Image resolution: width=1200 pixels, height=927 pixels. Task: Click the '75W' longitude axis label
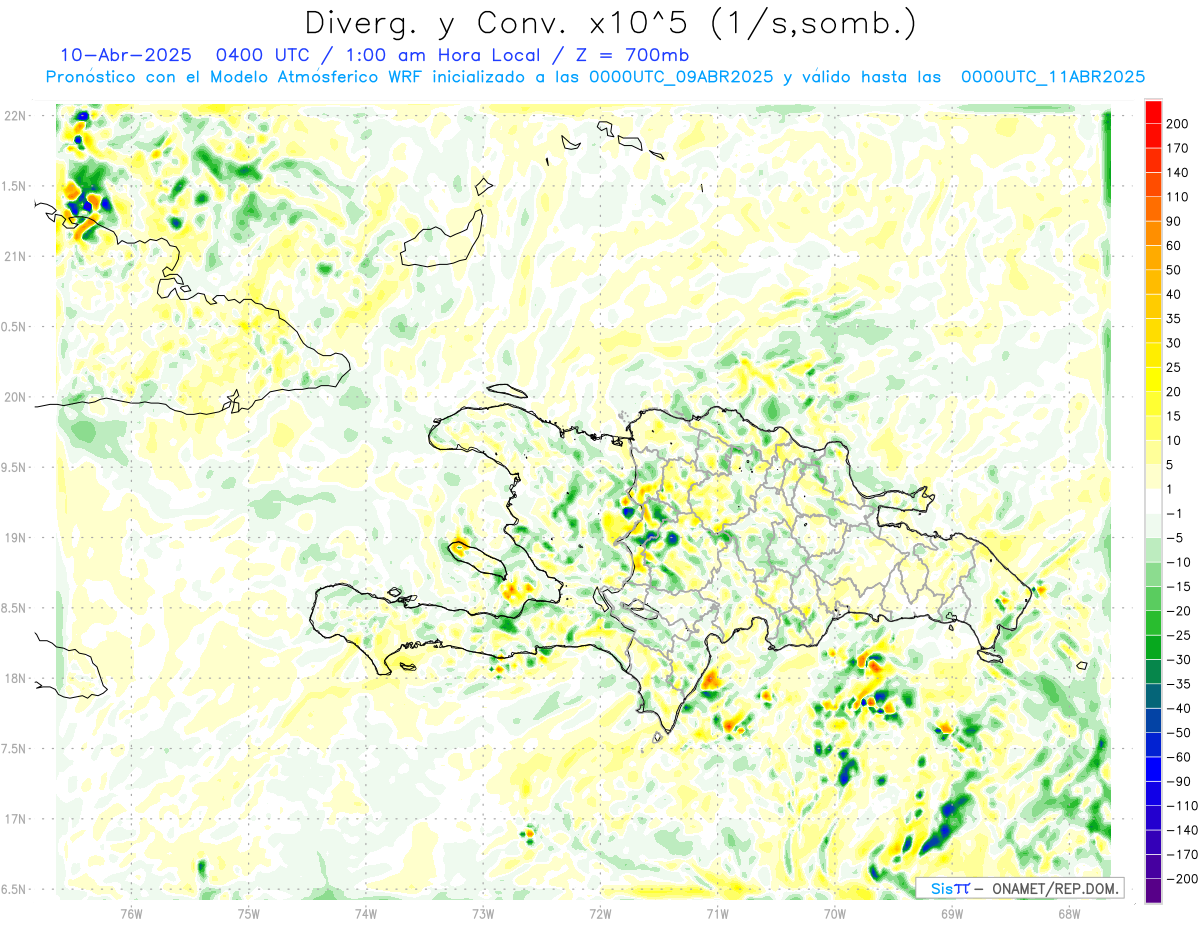tap(249, 913)
